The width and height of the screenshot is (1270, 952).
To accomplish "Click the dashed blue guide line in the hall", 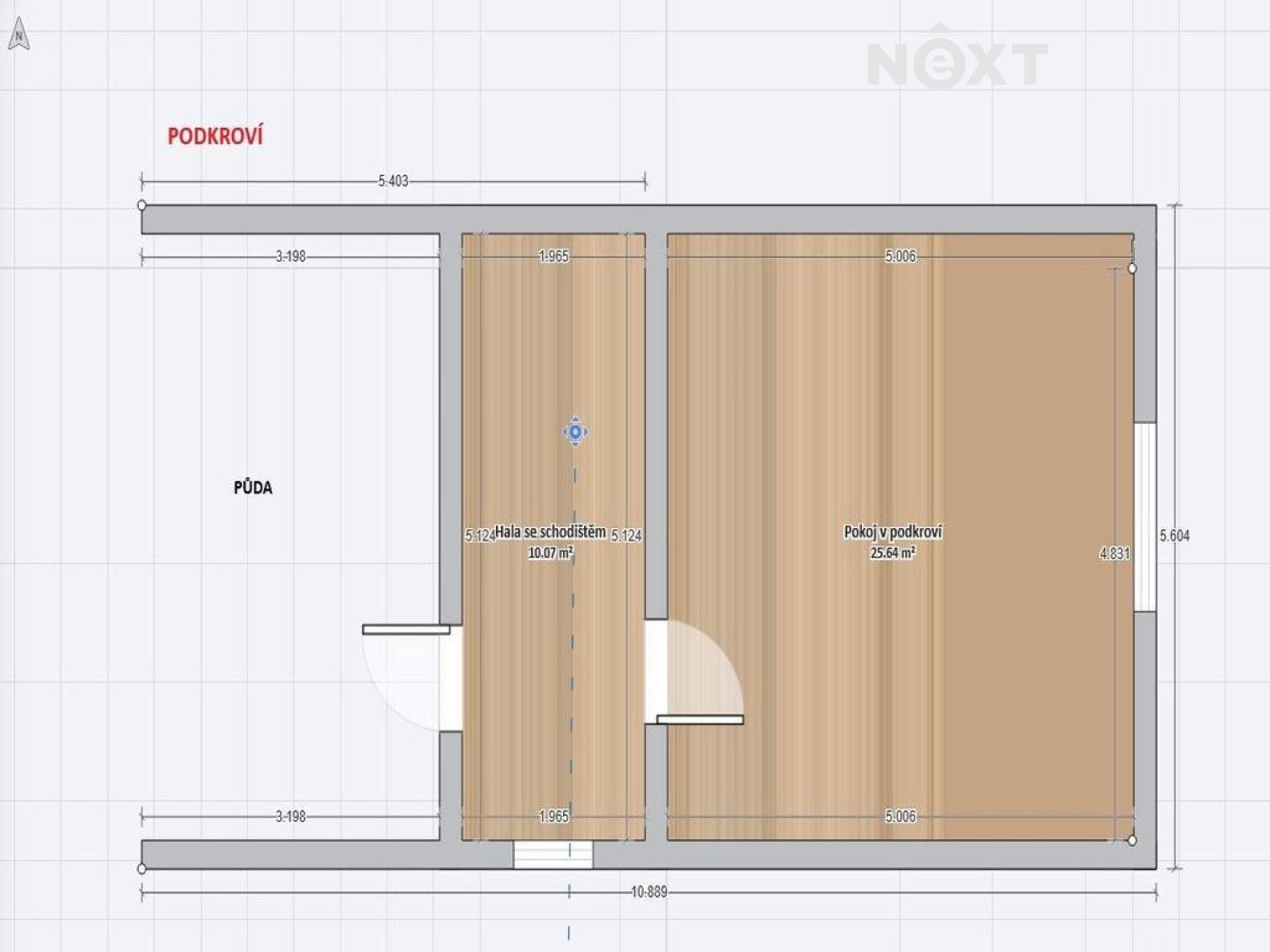I will click(x=572, y=677).
